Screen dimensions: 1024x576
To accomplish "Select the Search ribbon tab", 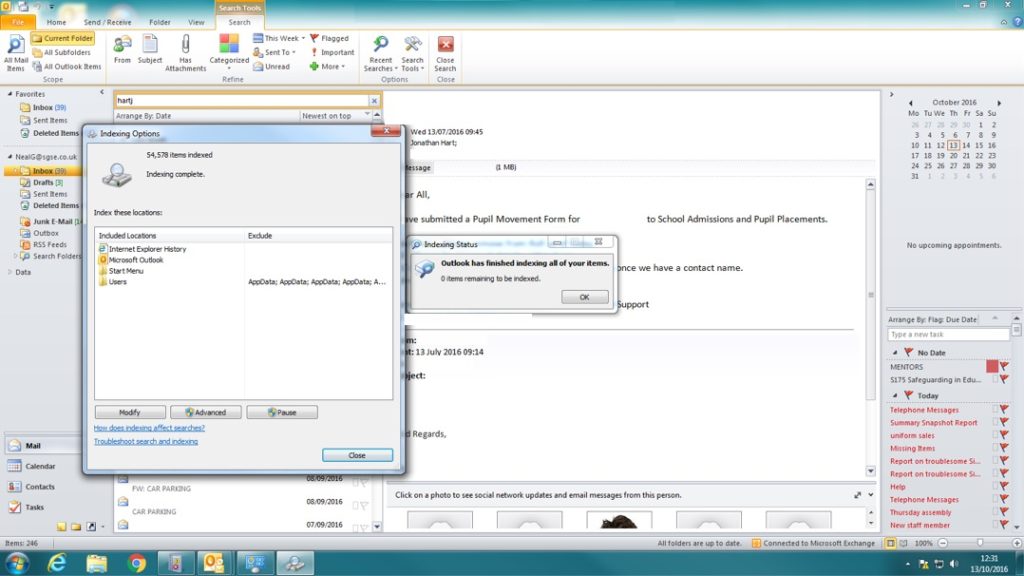I will click(239, 22).
